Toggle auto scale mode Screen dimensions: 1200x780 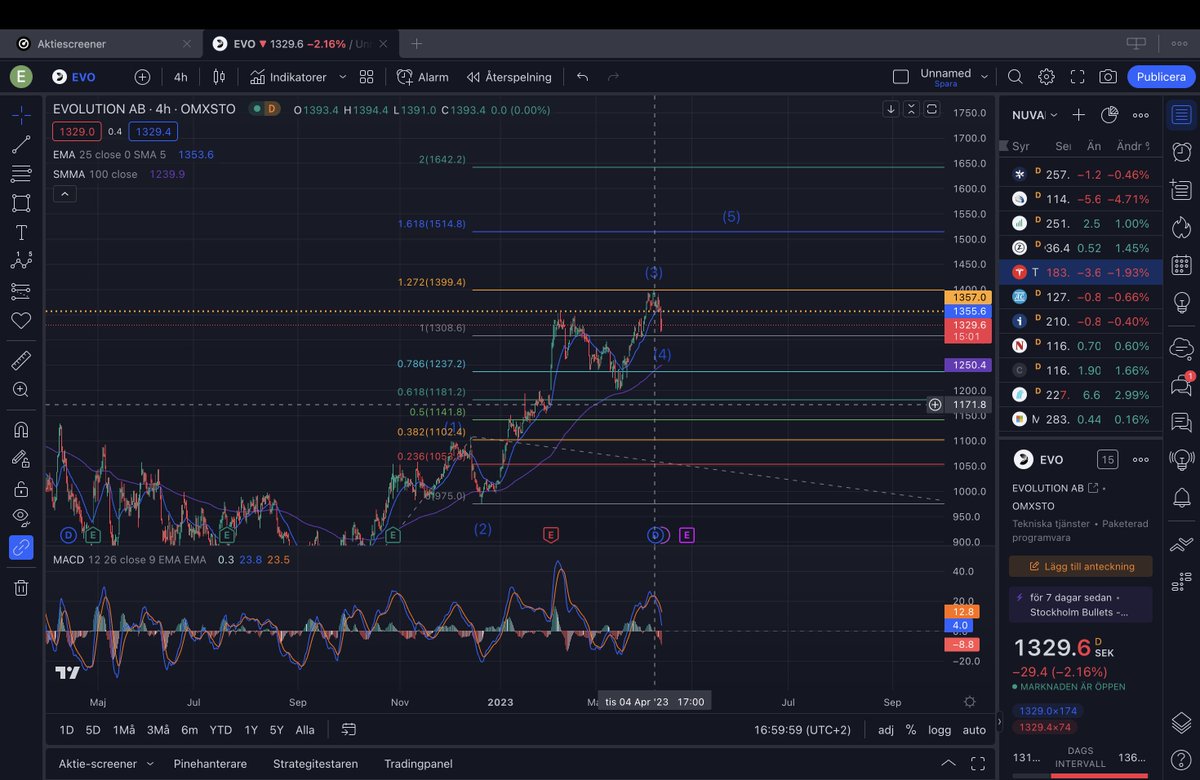[974, 730]
